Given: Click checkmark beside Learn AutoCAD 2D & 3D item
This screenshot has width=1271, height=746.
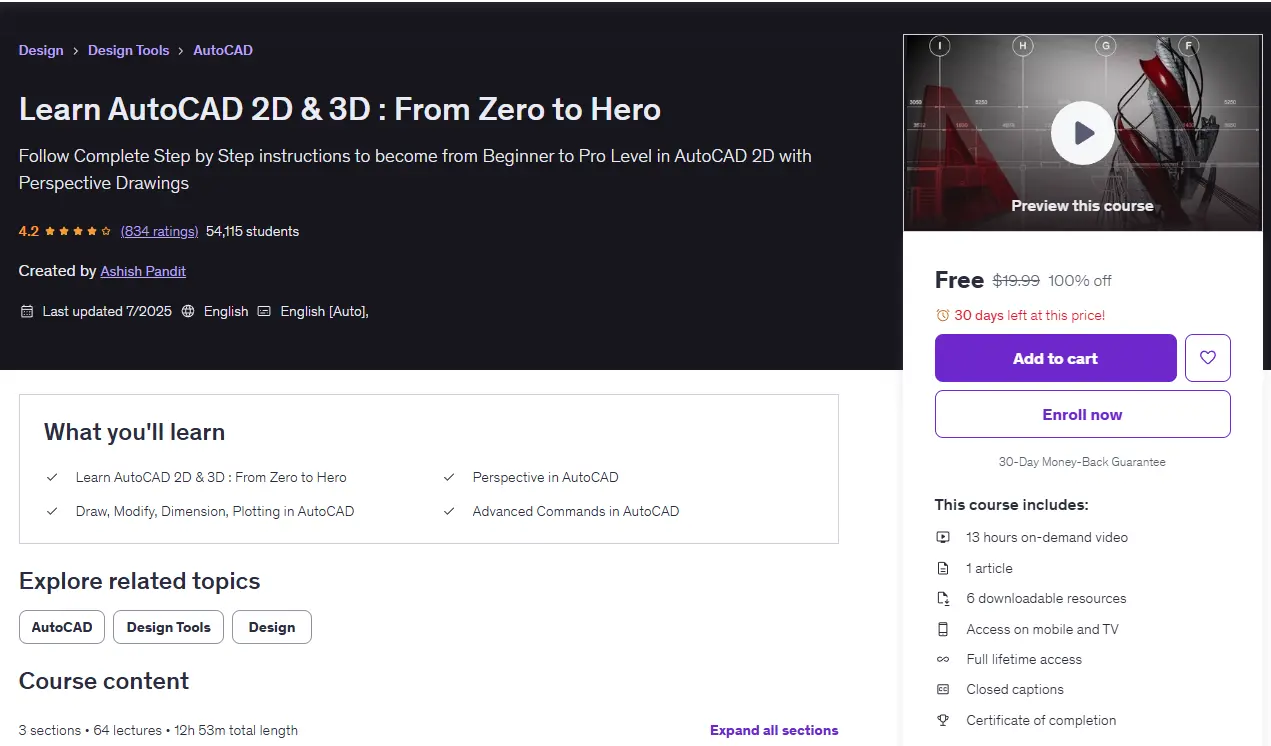Looking at the screenshot, I should pos(52,477).
